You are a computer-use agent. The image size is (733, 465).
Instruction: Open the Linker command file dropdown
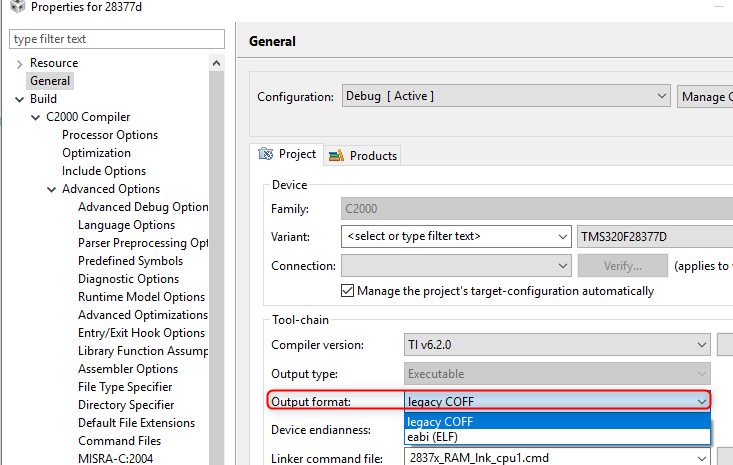[x=702, y=458]
